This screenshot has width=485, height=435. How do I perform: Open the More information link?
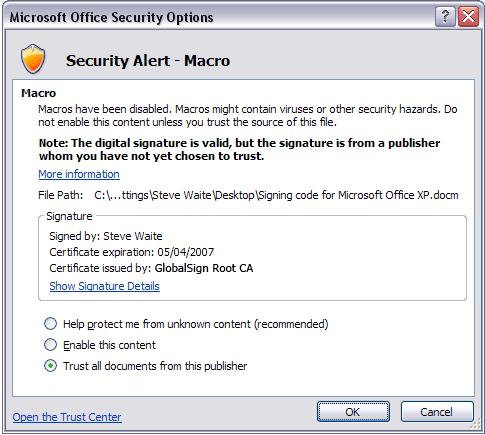point(79,174)
